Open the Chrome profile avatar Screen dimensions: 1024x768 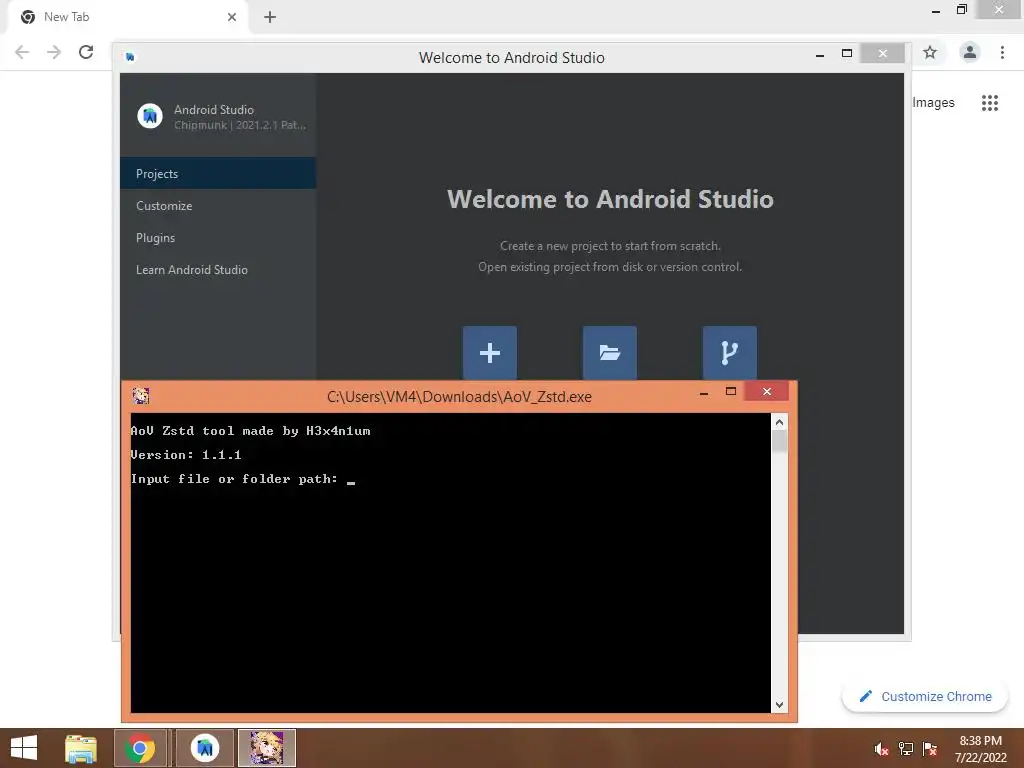point(970,52)
